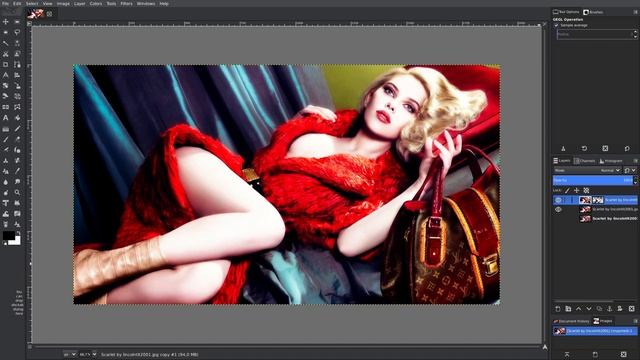Toggle zoom image when window resizes
This screenshot has height=360, width=640.
544,24
